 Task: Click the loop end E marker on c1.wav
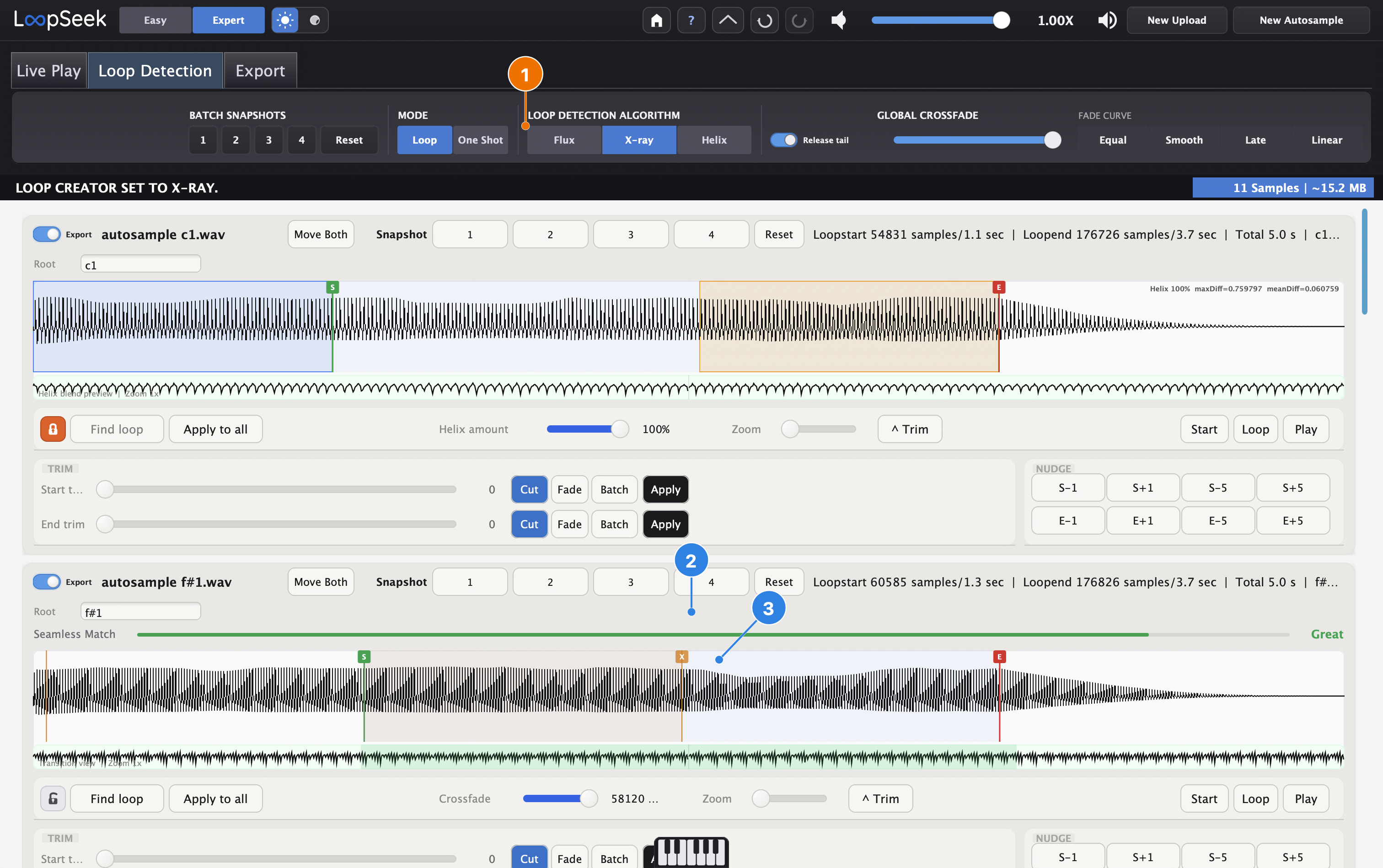pos(998,287)
